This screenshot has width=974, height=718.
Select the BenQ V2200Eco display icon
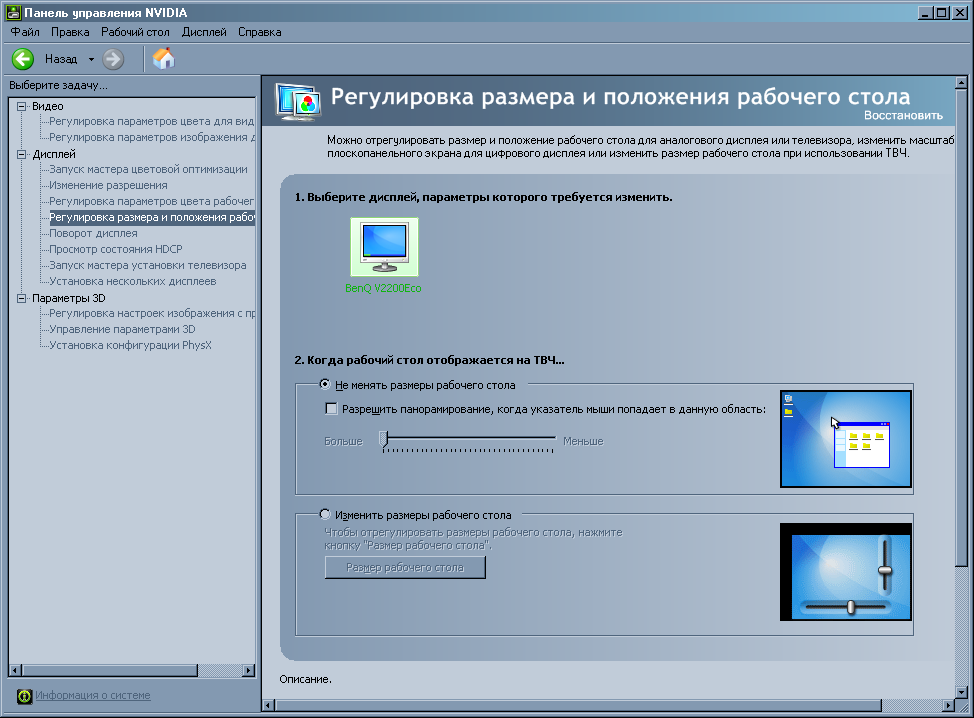point(385,247)
